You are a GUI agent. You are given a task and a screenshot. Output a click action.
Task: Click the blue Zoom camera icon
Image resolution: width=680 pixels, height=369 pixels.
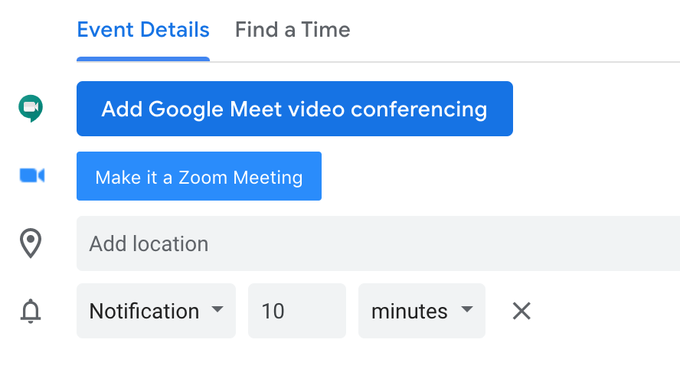pyautogui.click(x=32, y=176)
